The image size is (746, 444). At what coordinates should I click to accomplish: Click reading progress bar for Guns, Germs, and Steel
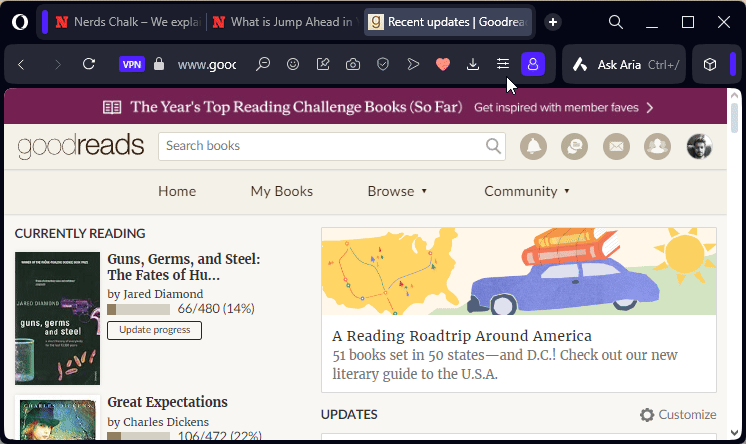coord(138,310)
